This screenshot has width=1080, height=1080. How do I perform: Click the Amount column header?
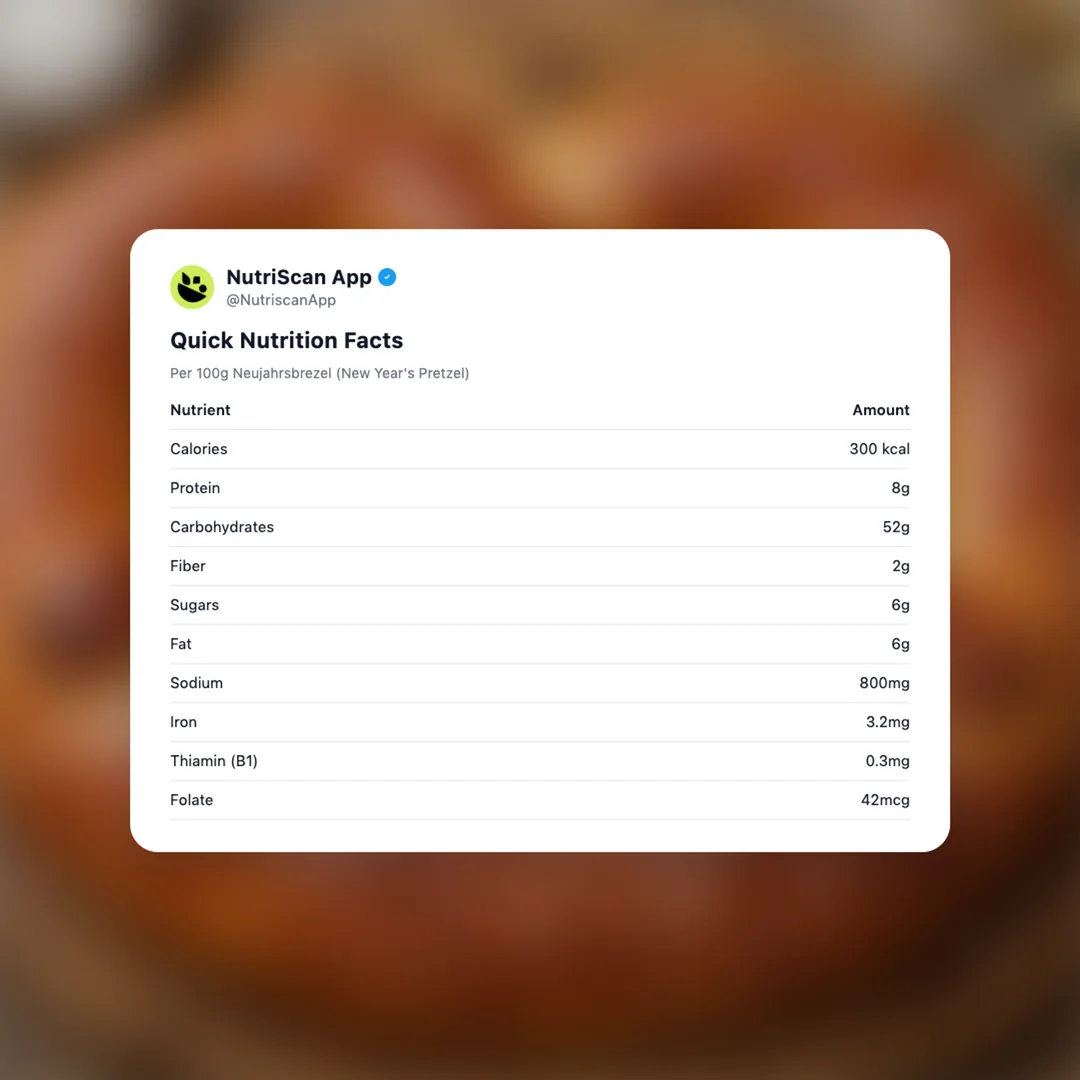click(x=880, y=410)
